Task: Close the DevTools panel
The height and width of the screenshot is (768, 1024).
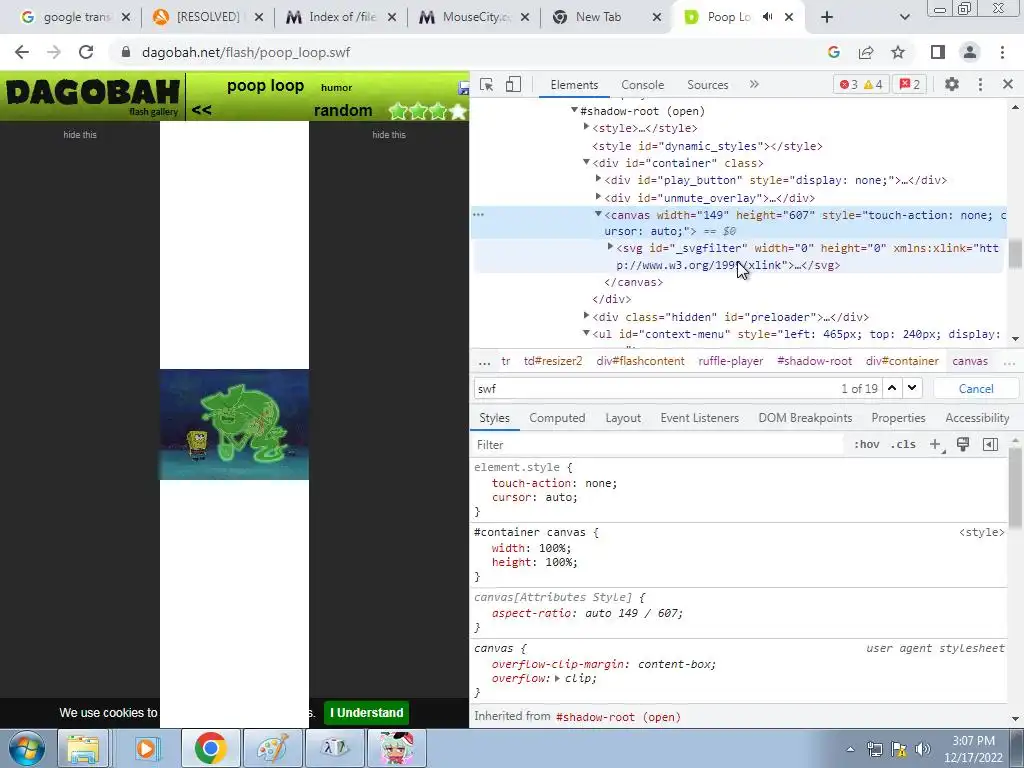Action: [x=1008, y=84]
